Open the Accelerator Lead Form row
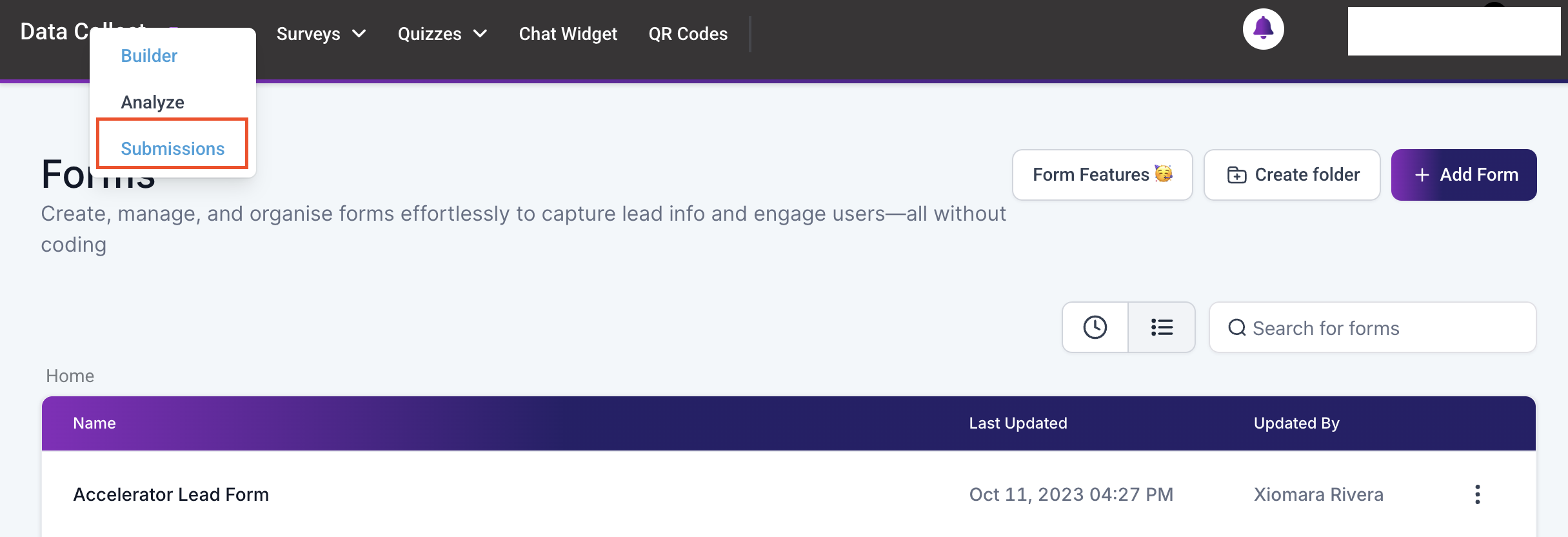Image resolution: width=1568 pixels, height=537 pixels. coord(788,494)
